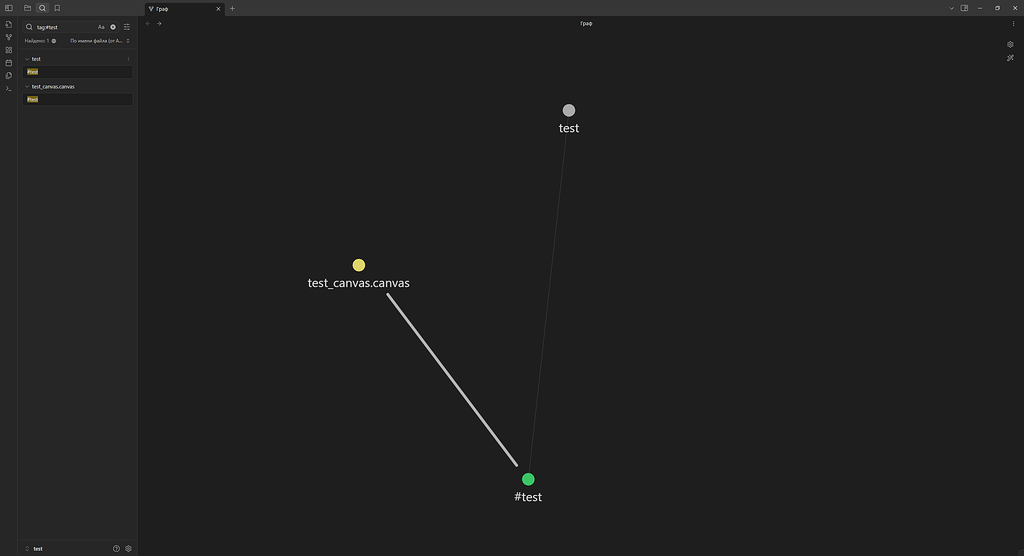The image size is (1024, 556).
Task: Click the graph view ribbon icon
Action: [x=8, y=37]
